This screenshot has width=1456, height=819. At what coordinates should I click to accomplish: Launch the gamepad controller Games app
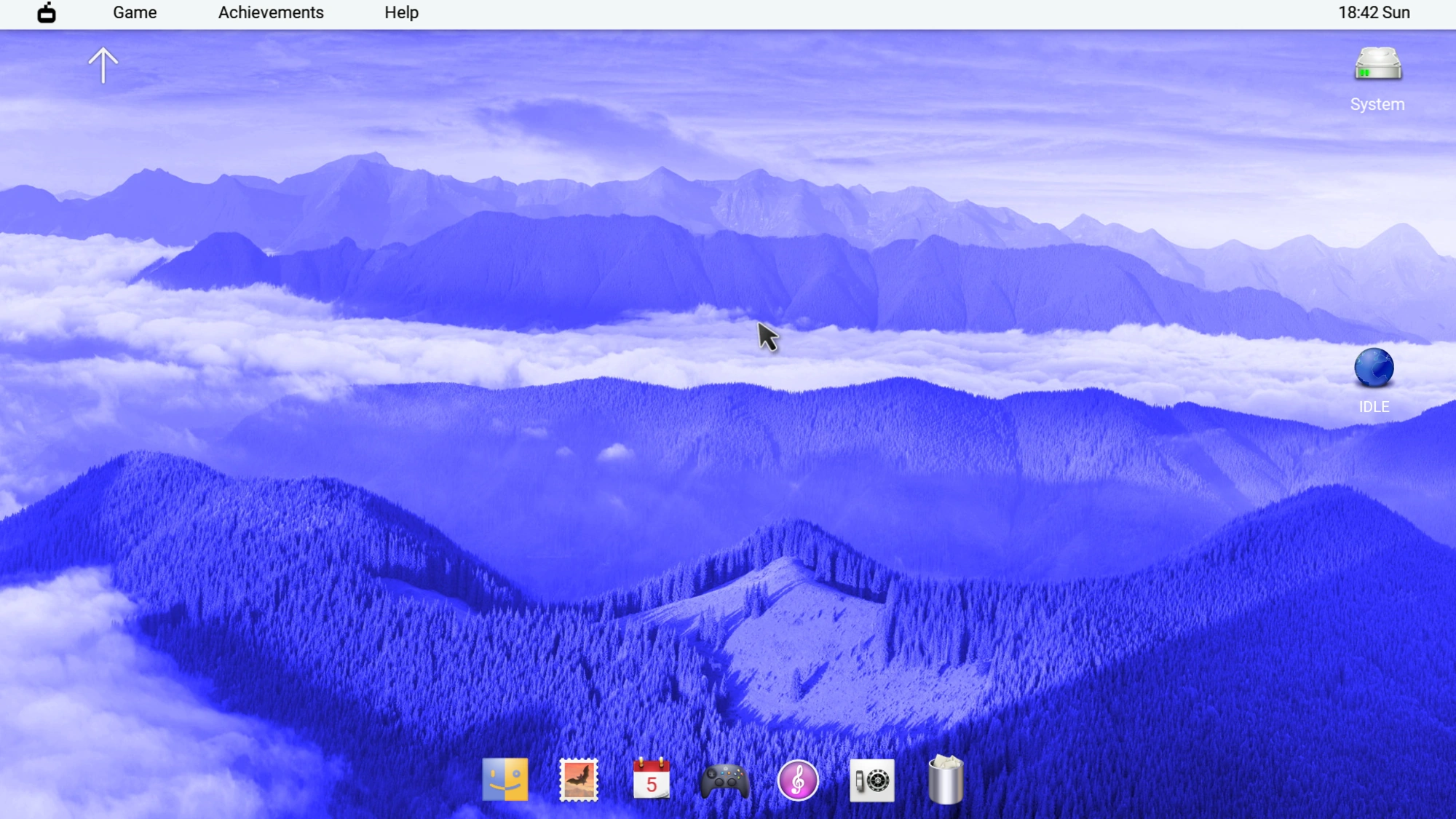pos(724,782)
